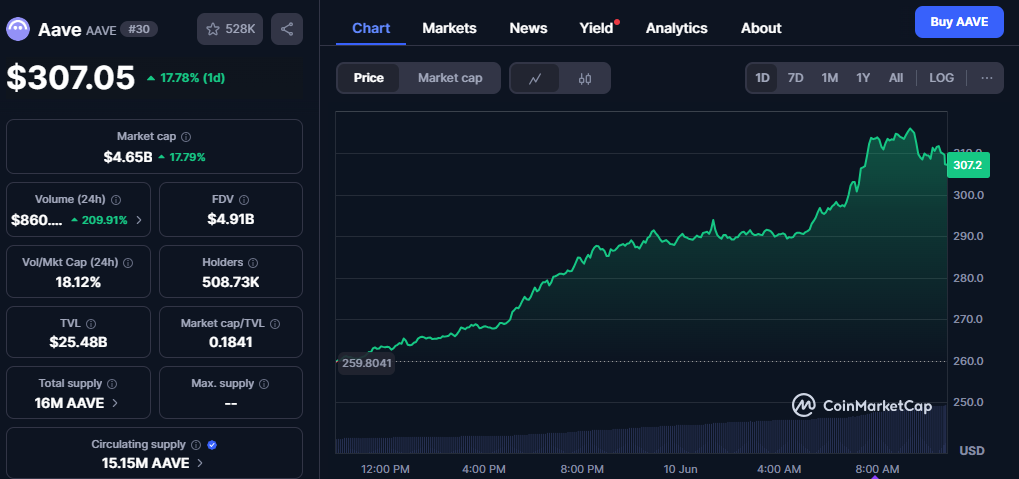Open the Markets tab
Screen dimensions: 1019x479
[x=449, y=29]
